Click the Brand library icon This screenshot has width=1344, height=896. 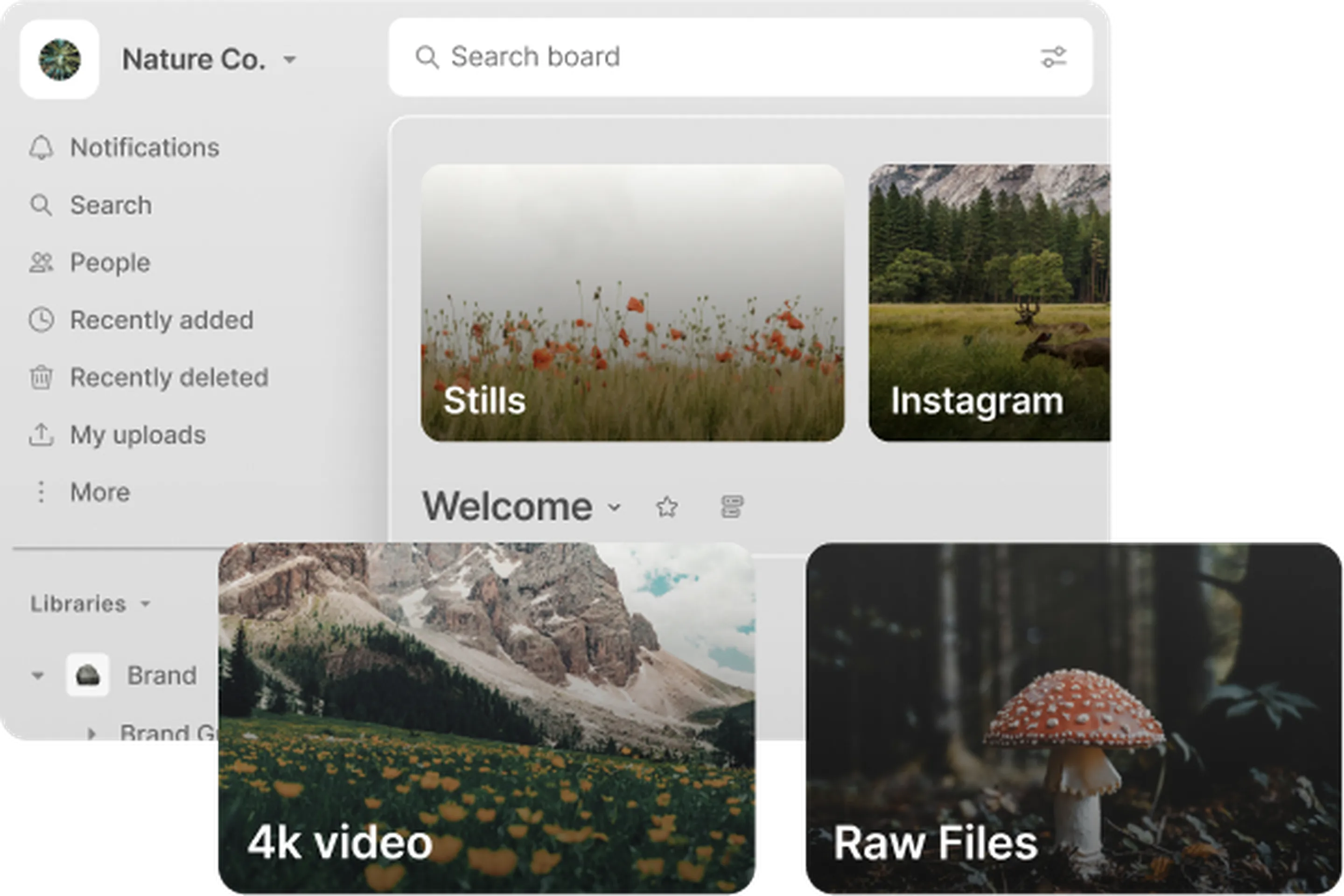click(x=87, y=675)
